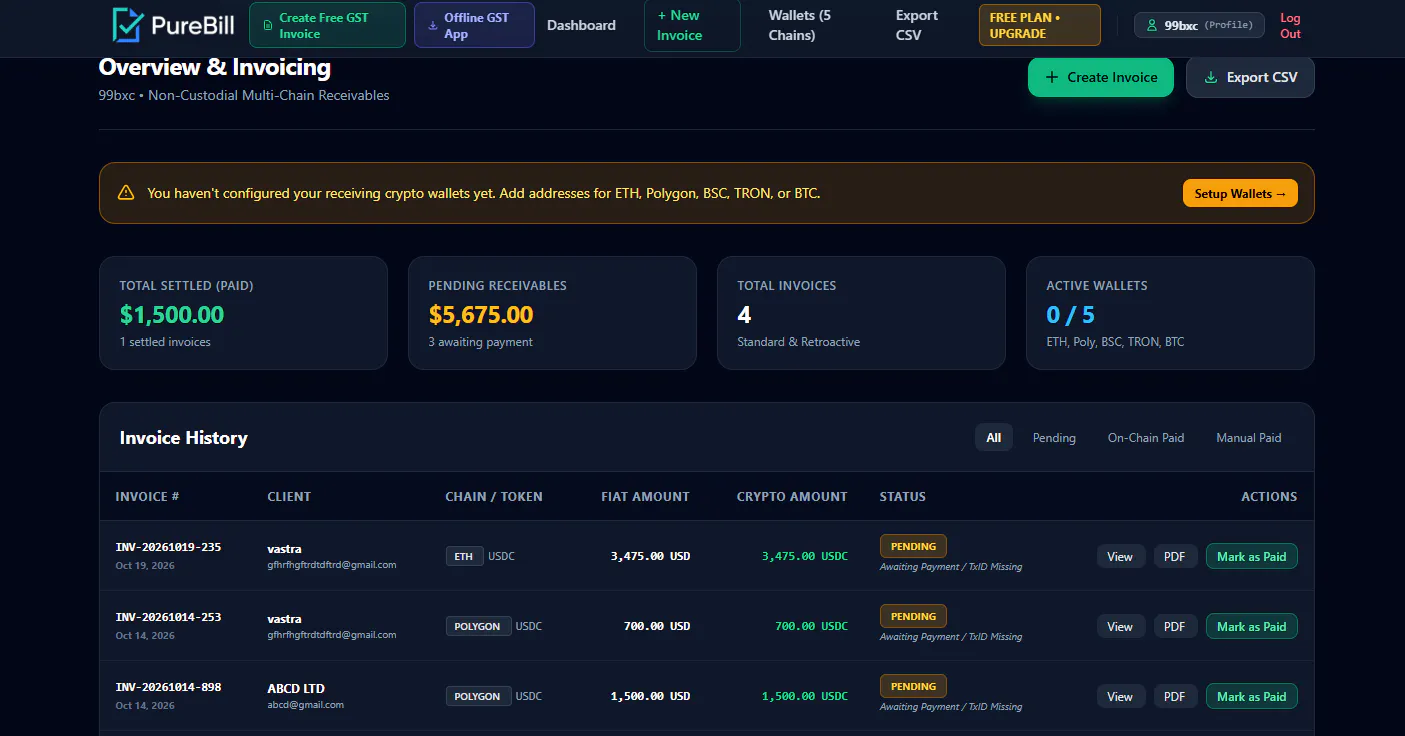Download PDF for invoice INV-20261014-253
1405x736 pixels.
(1175, 626)
